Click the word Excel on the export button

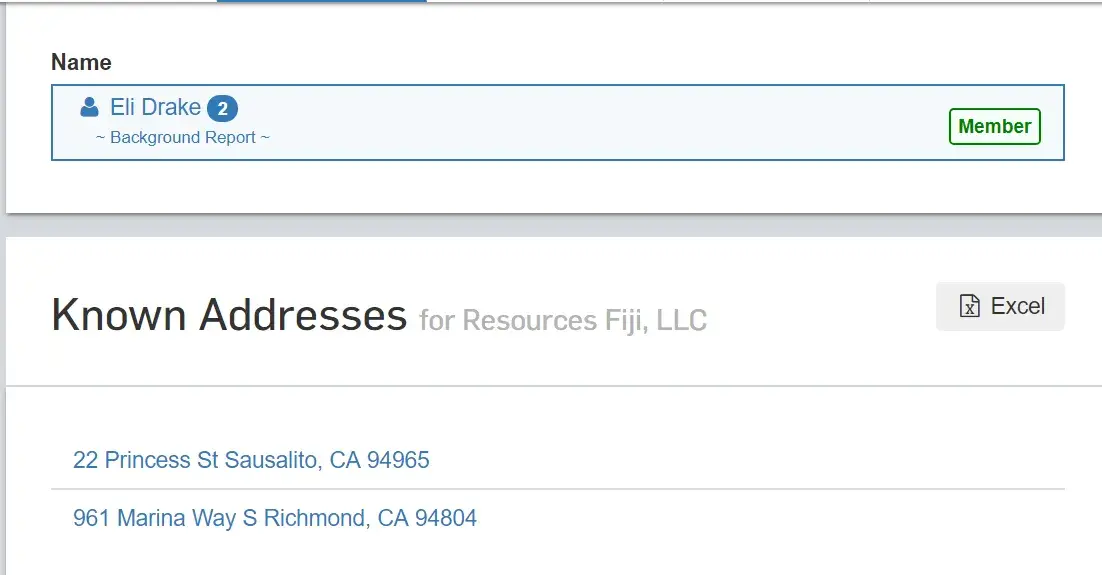pos(1017,307)
